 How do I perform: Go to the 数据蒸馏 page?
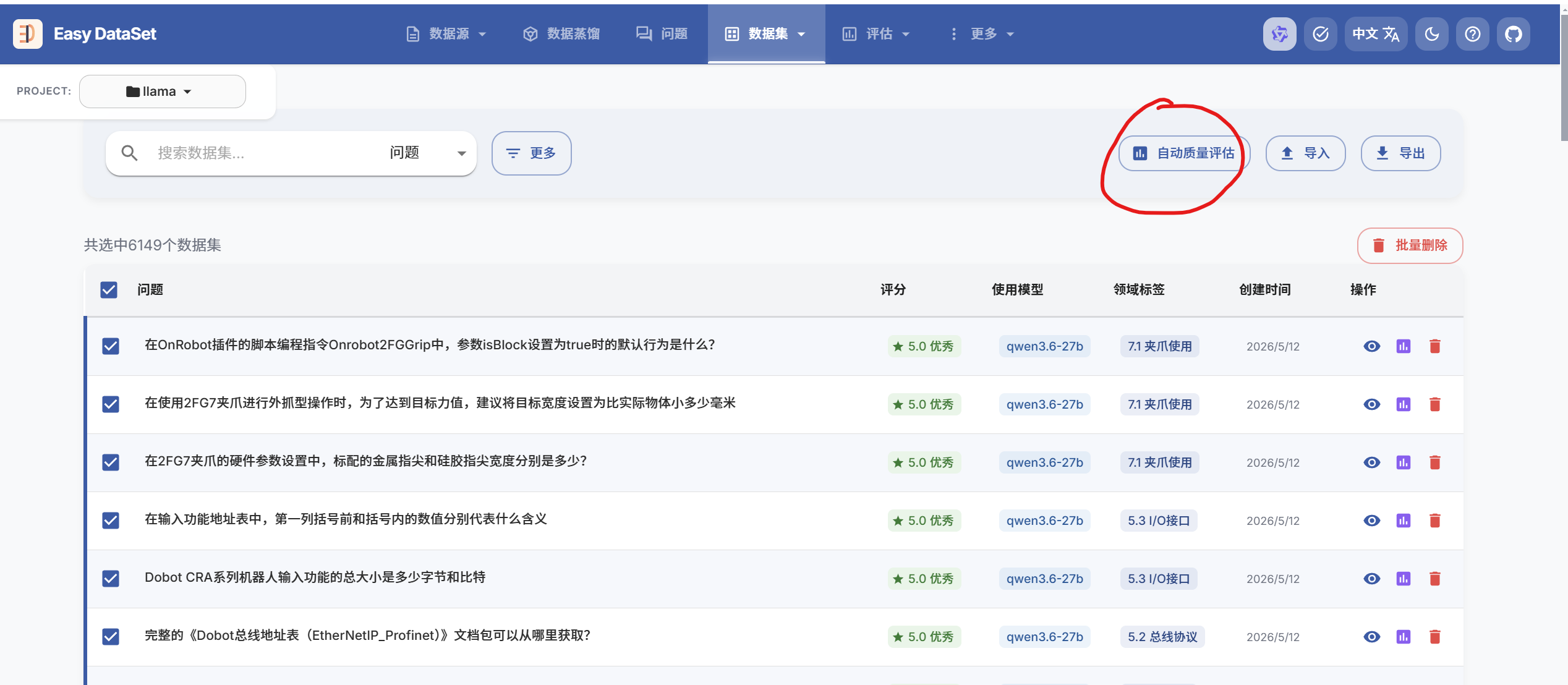point(561,34)
